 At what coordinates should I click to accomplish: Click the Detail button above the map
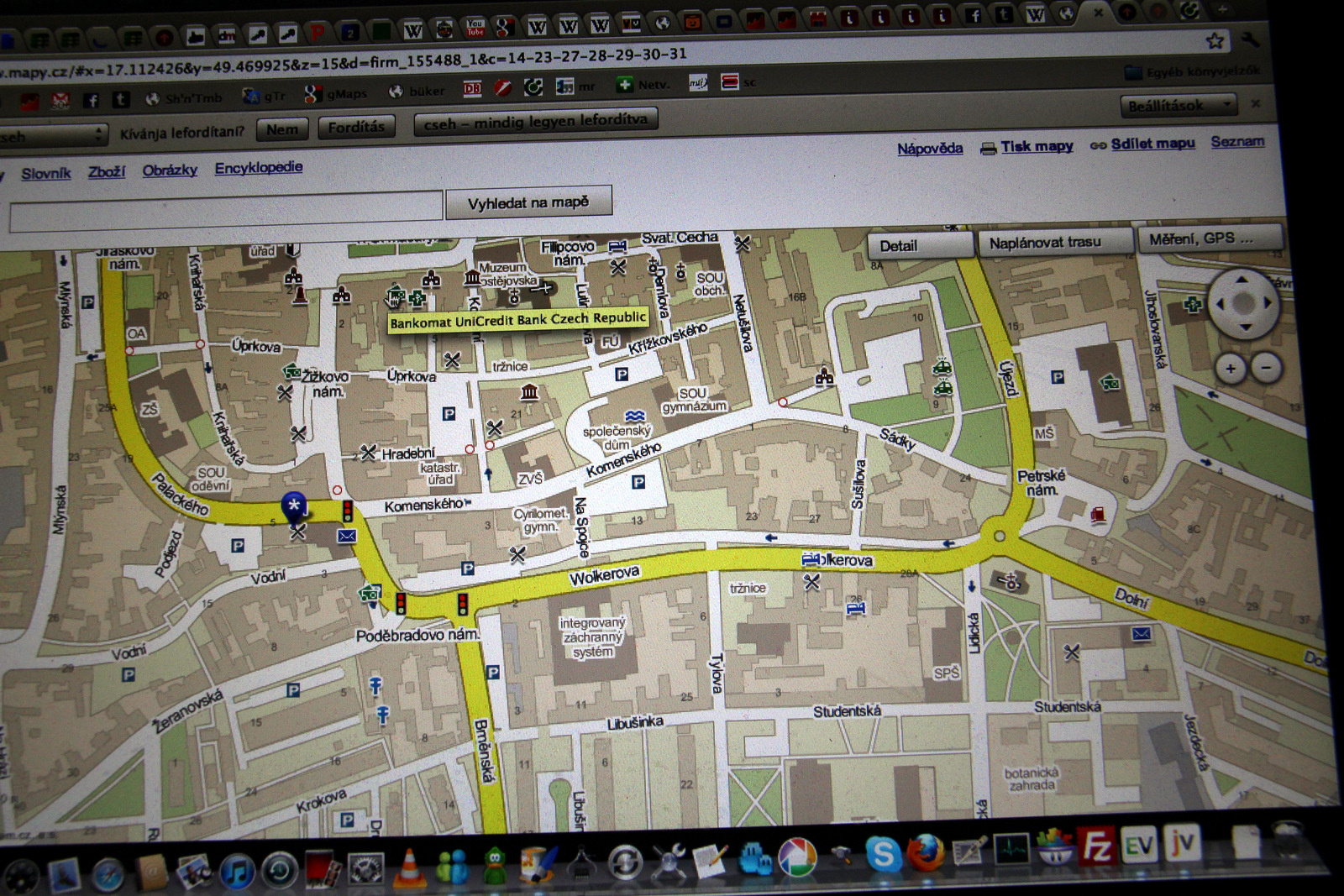(921, 245)
